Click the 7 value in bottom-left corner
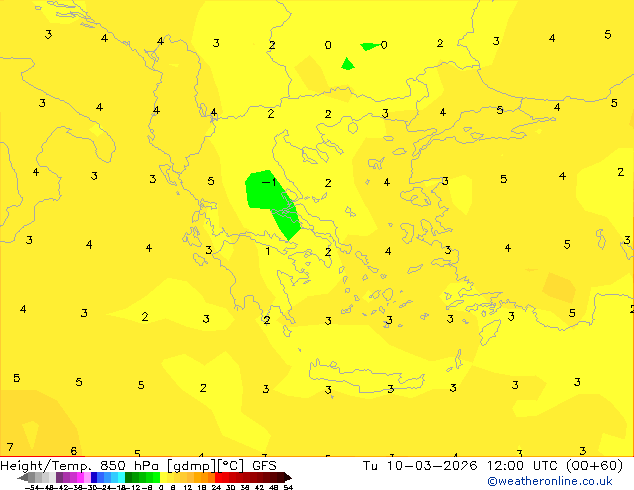Screen dimensions: 634x490 click(10, 447)
